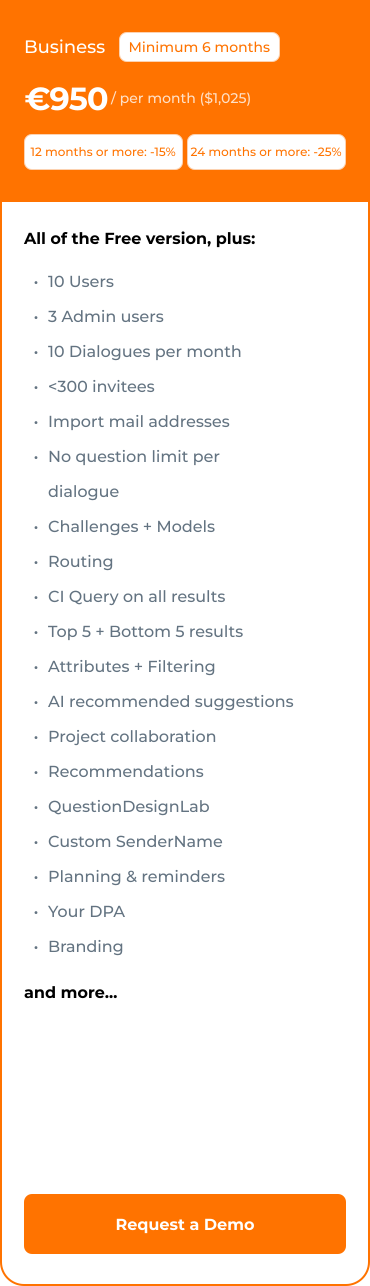The width and height of the screenshot is (370, 1286).
Task: Click the Business plan title
Action: pyautogui.click(x=64, y=47)
